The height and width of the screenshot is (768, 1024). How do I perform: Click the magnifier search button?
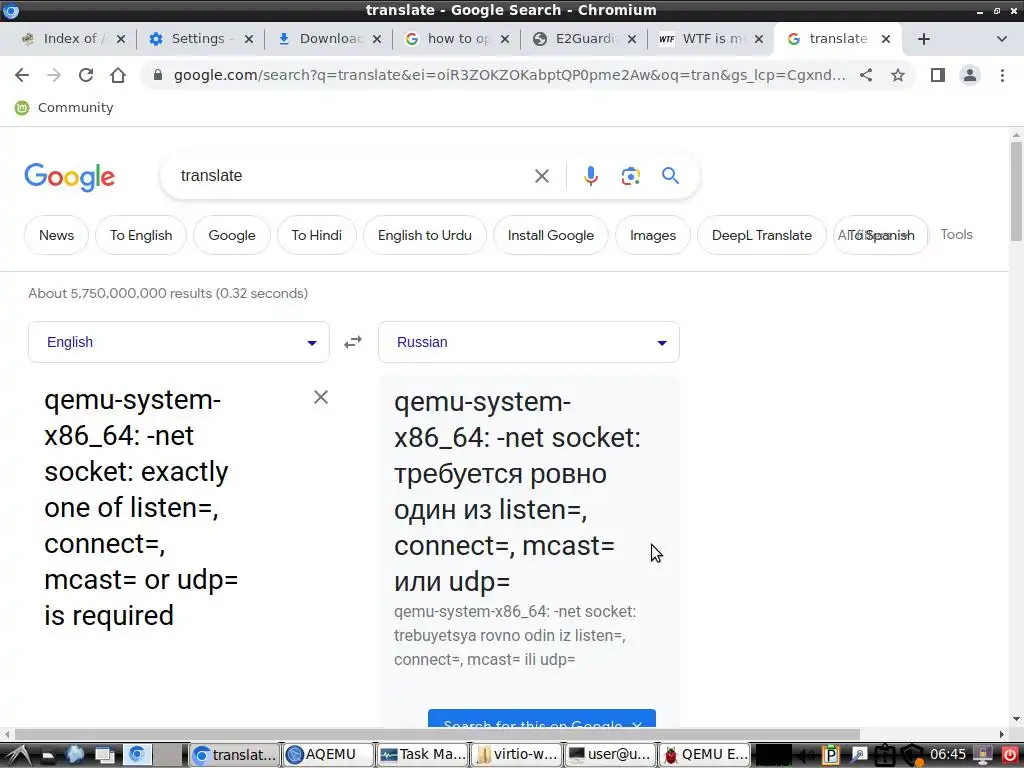pos(670,176)
